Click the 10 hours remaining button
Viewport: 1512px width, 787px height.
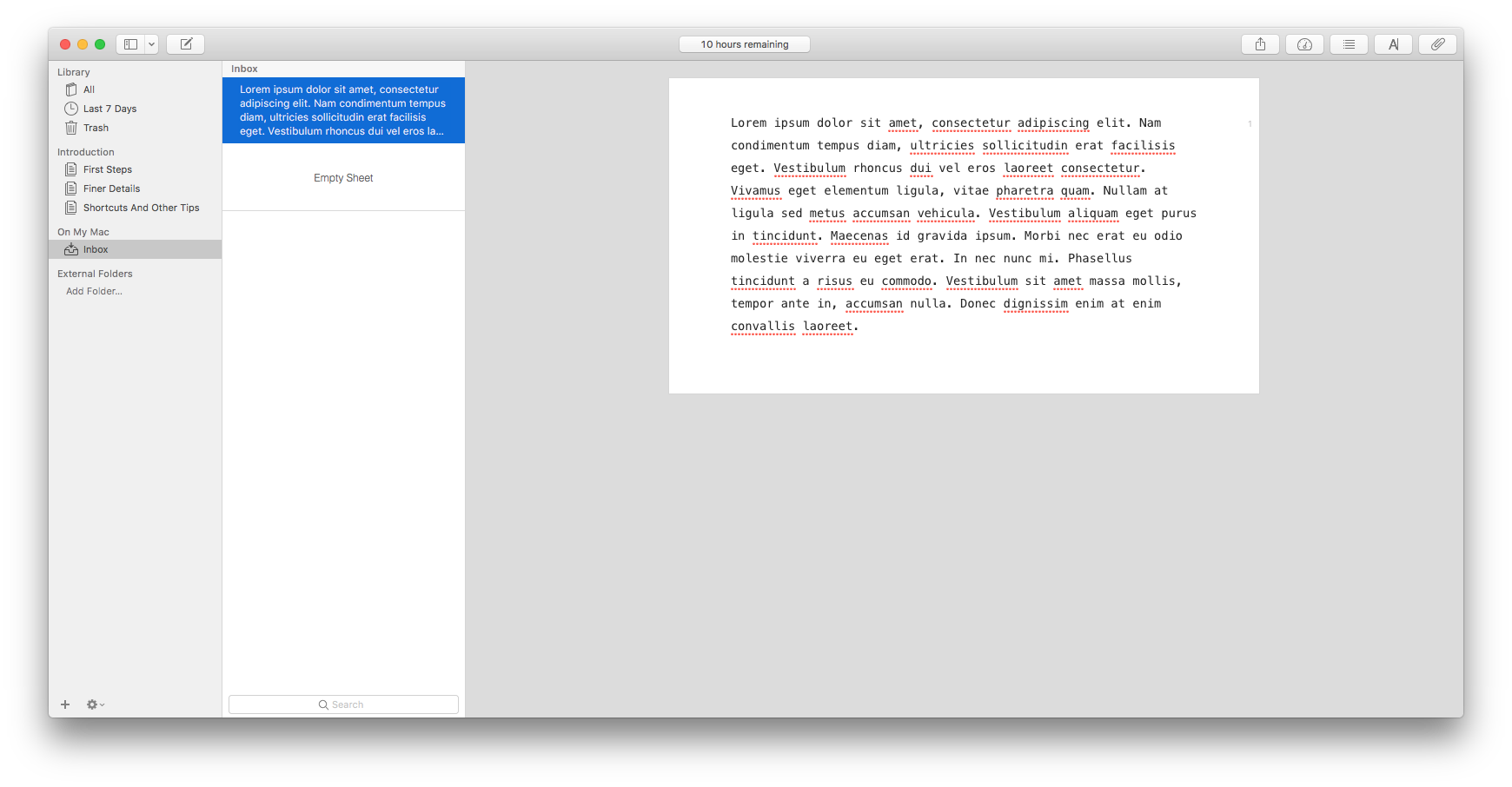745,44
